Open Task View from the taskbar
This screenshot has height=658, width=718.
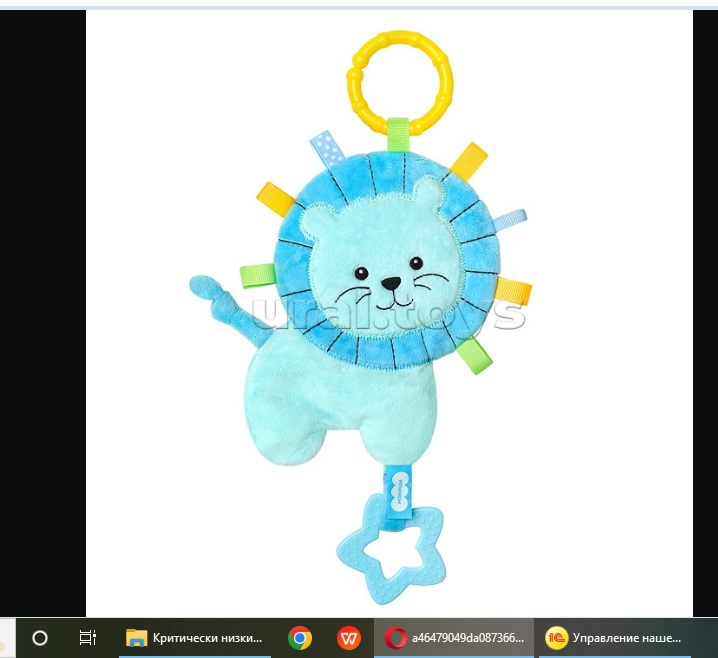87,637
